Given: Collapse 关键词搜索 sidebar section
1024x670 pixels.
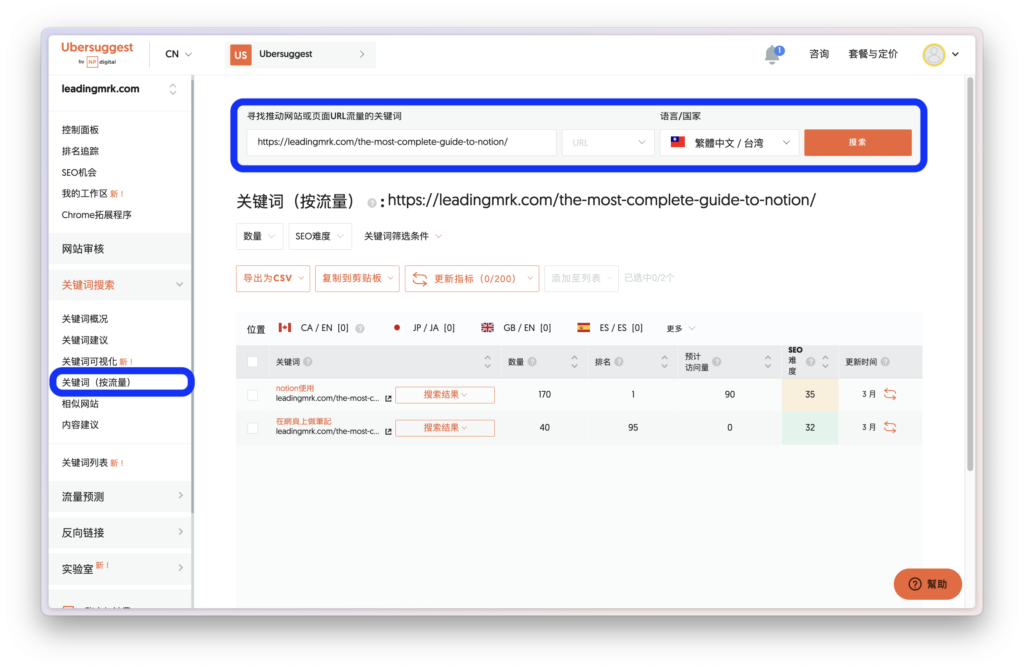Looking at the screenshot, I should (x=120, y=285).
